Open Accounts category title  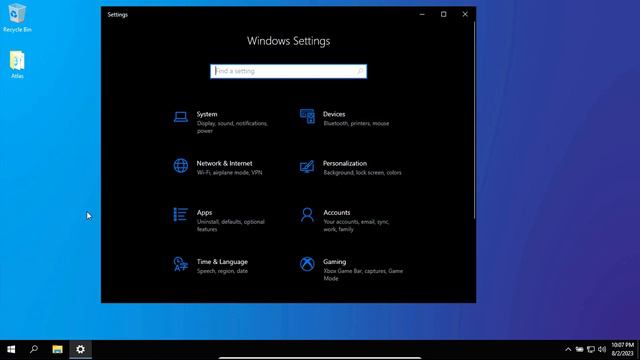(337, 213)
